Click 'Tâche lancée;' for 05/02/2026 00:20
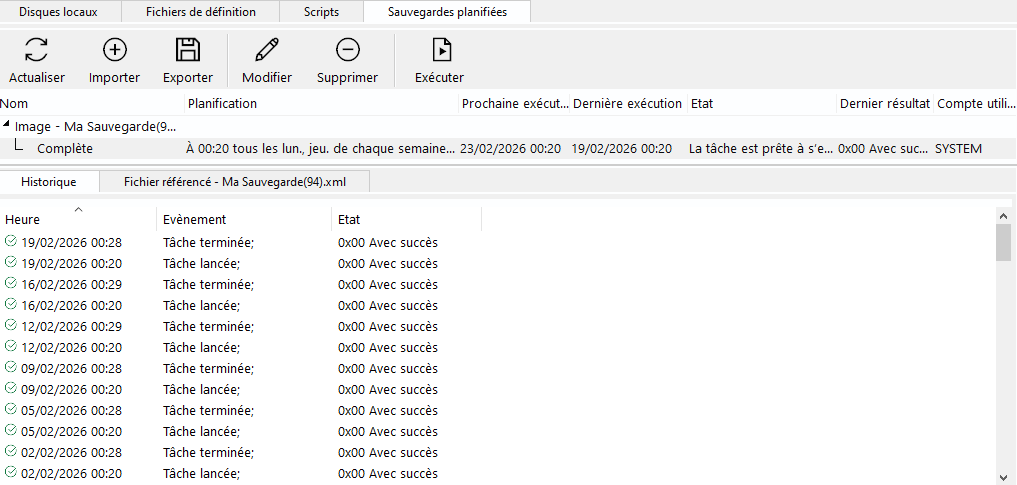1017x485 pixels. (202, 431)
